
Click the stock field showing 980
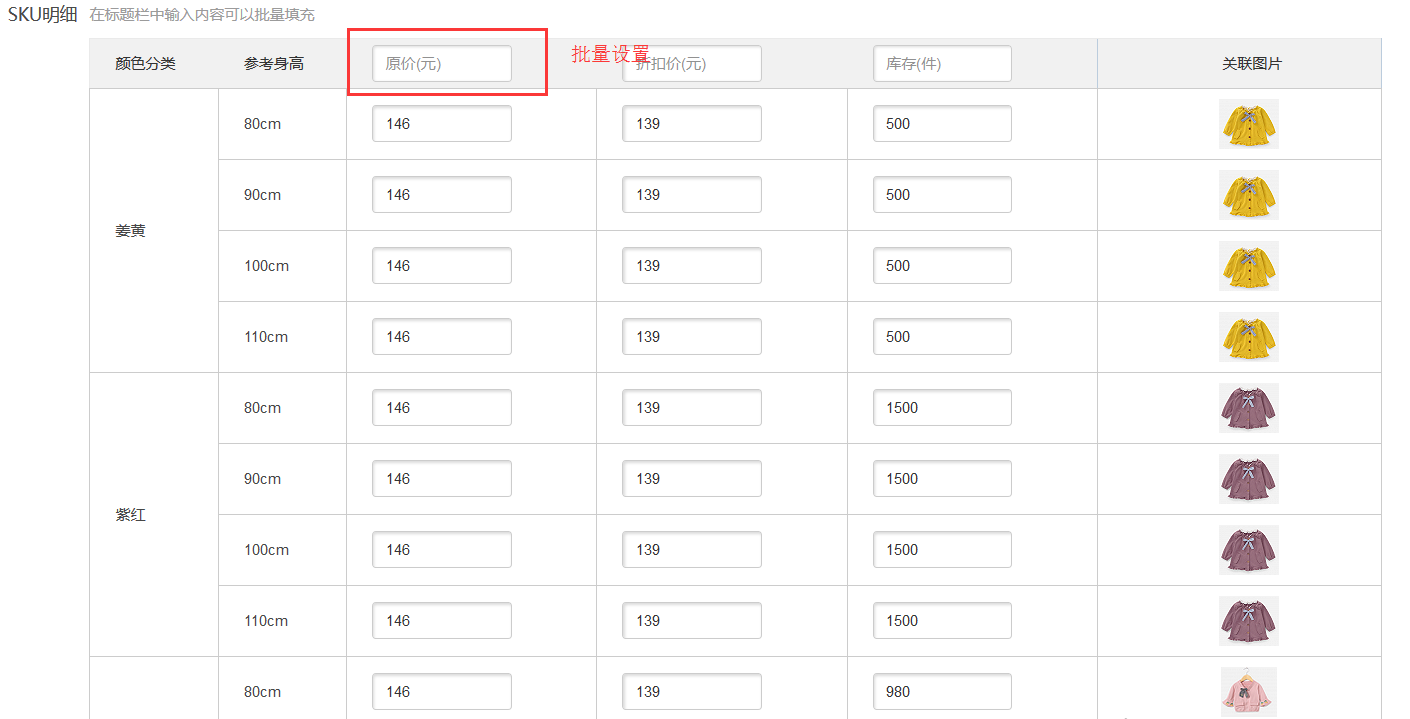pyautogui.click(x=941, y=692)
